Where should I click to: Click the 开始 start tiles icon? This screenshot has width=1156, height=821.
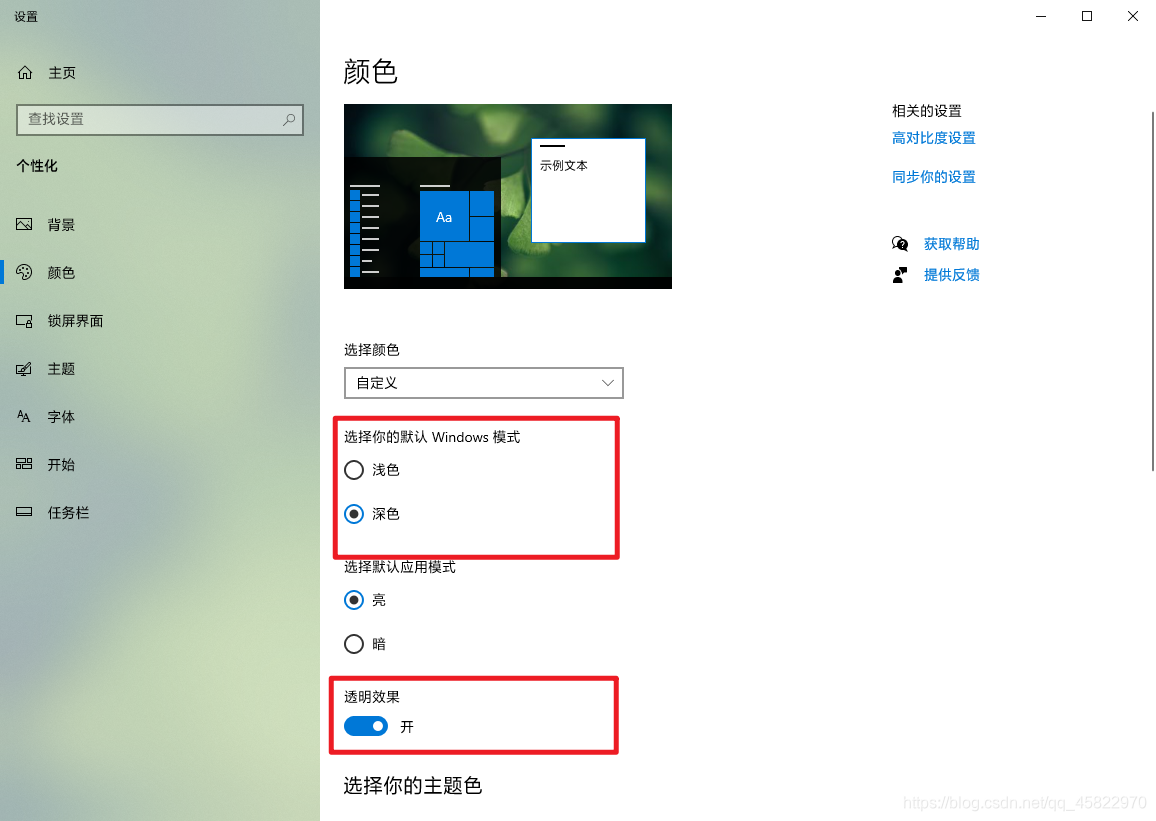pos(24,464)
